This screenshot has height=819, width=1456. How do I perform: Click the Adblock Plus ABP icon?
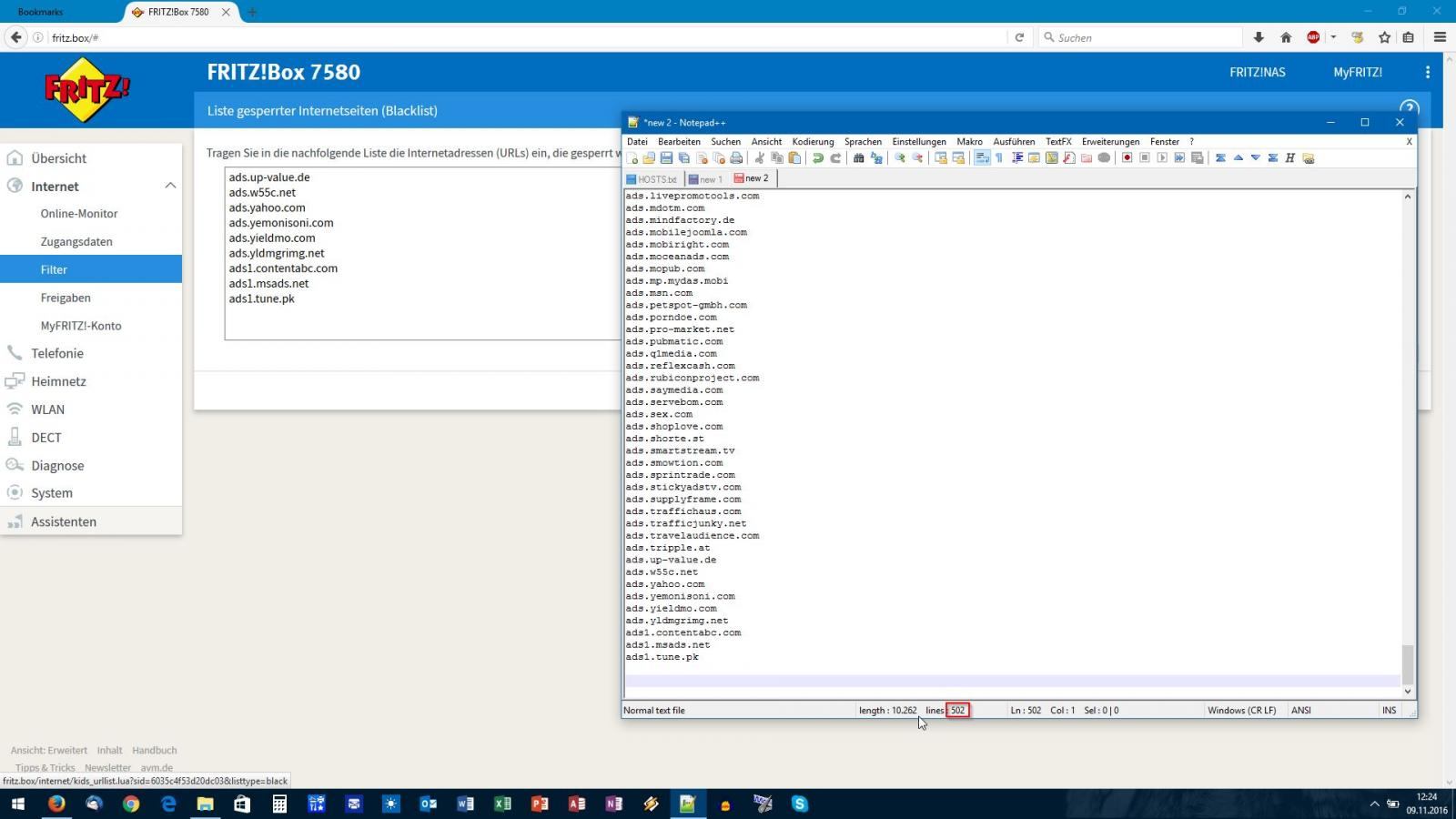pyautogui.click(x=1313, y=37)
